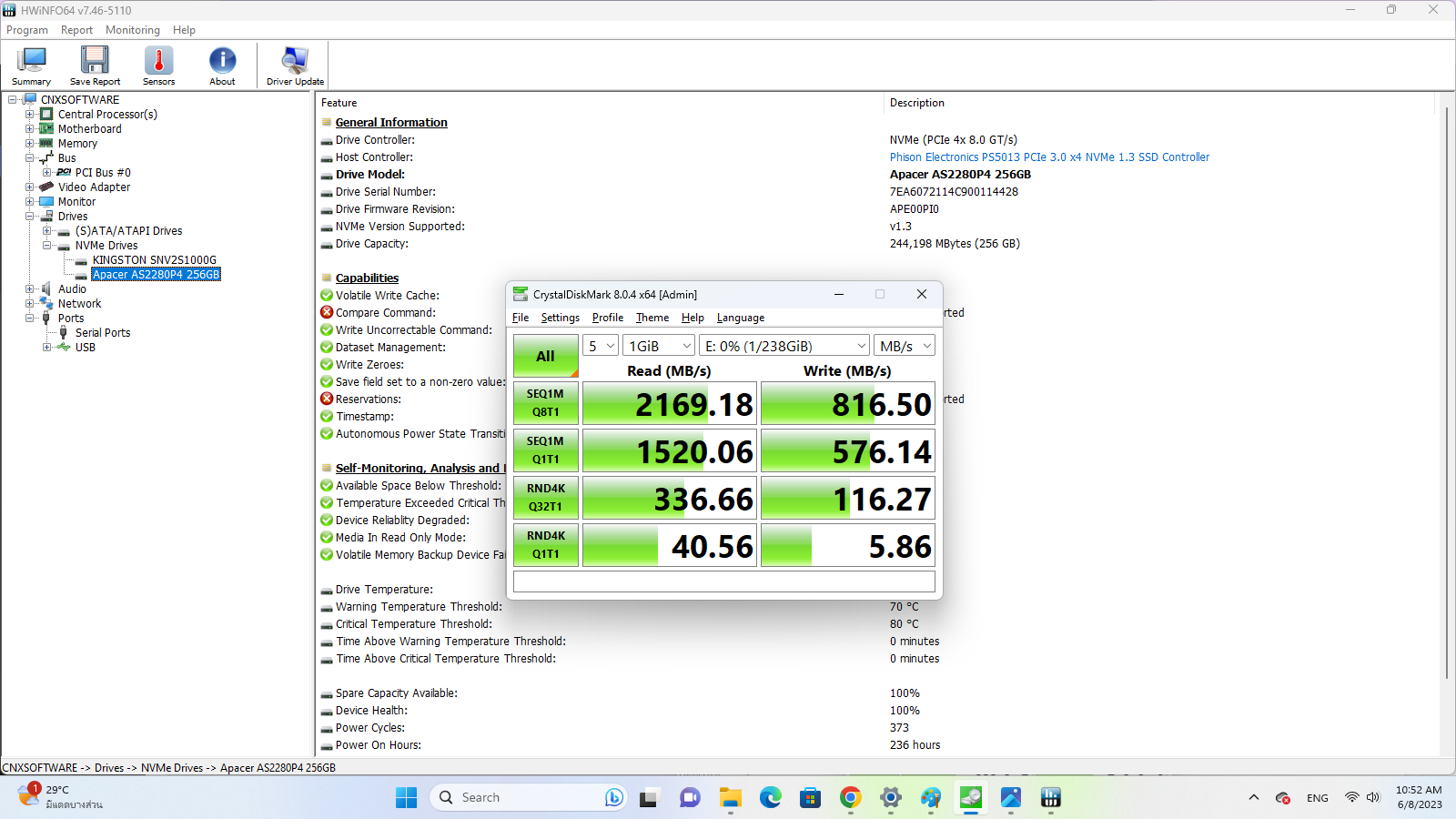The height and width of the screenshot is (819, 1456).
Task: Expand Motherboard tree node
Action: point(30,129)
